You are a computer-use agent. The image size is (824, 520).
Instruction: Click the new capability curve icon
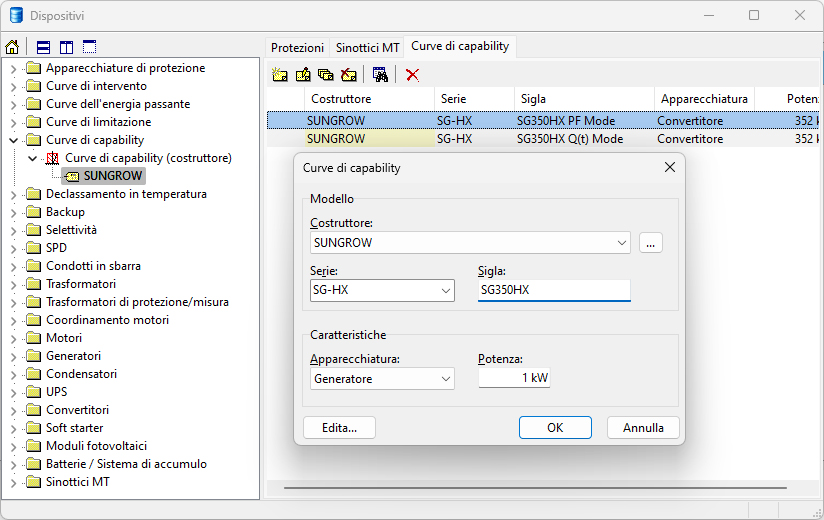coord(280,74)
